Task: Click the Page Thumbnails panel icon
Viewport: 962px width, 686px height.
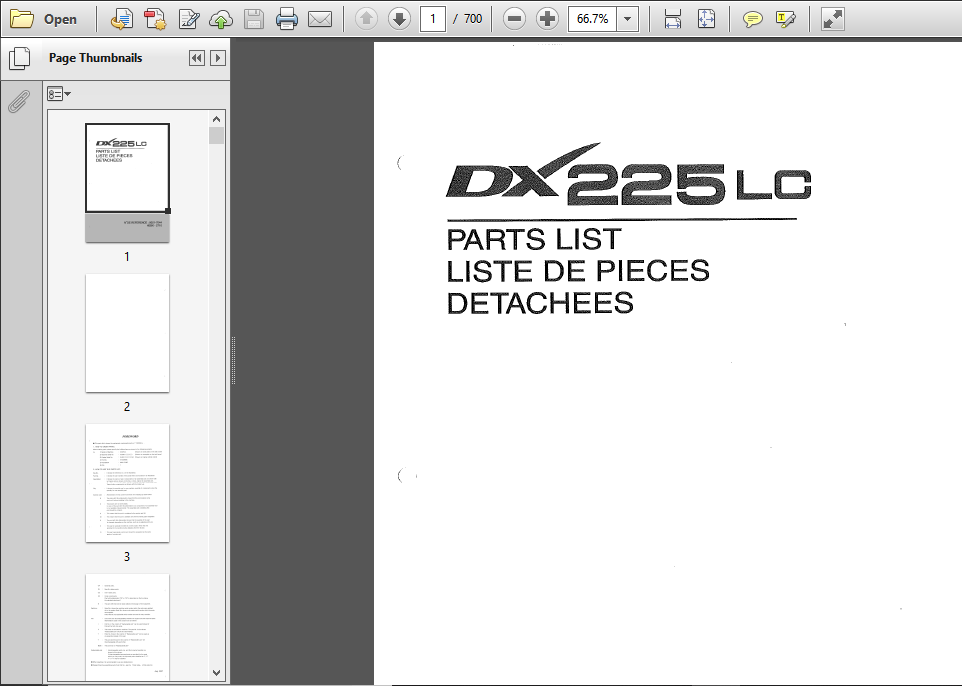Action: point(20,58)
